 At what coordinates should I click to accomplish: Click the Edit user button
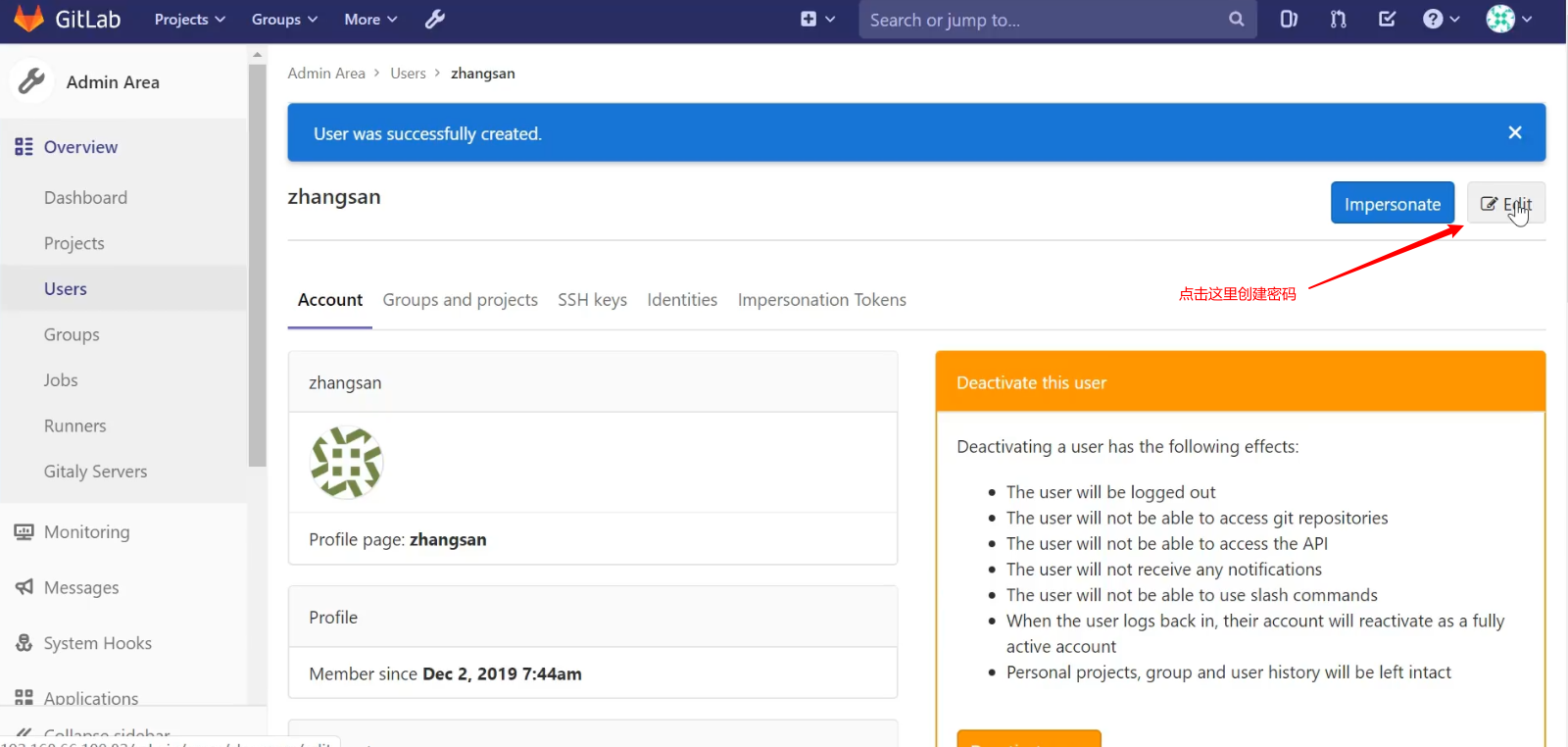coord(1506,203)
